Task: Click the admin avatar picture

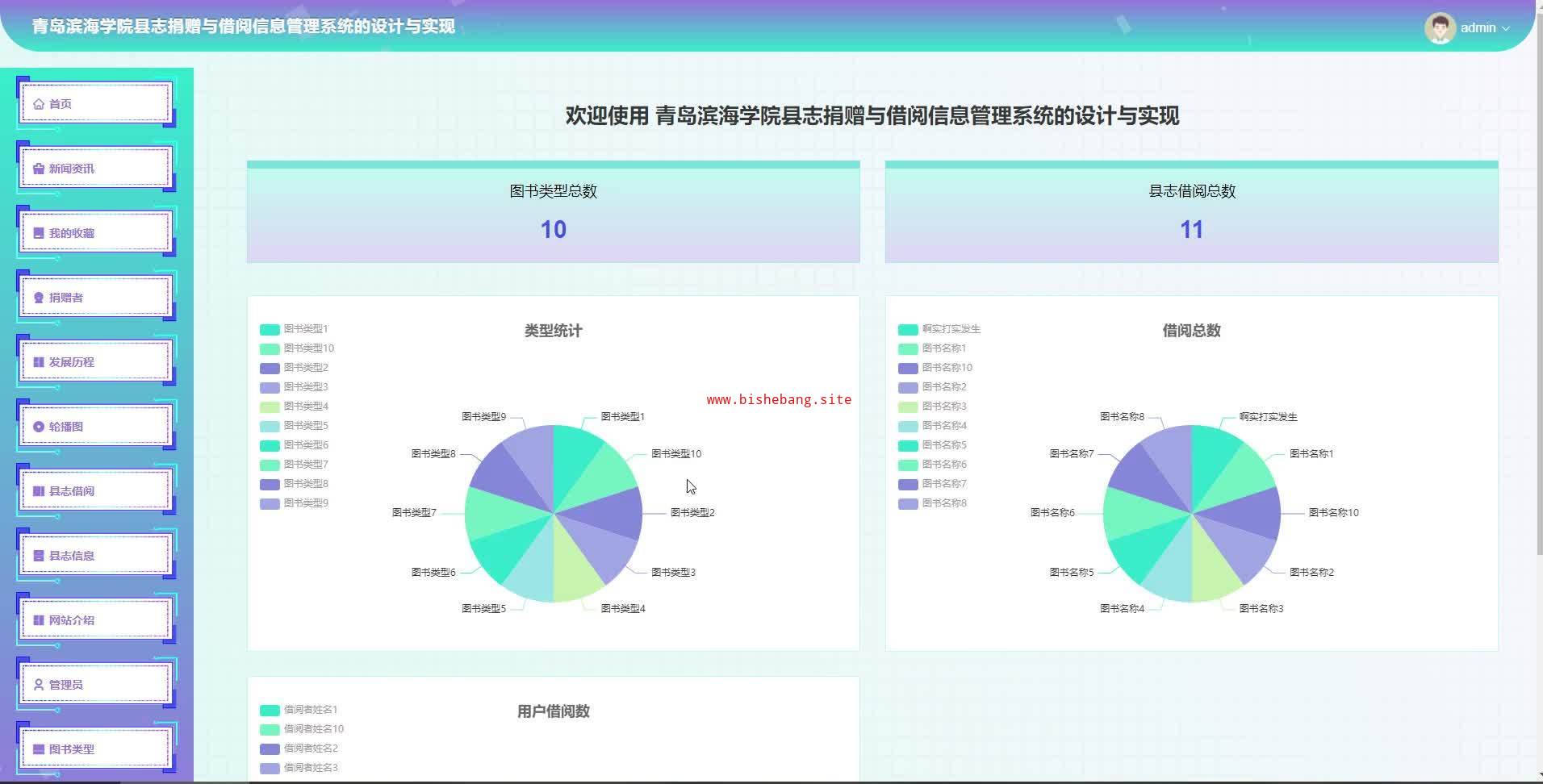Action: (1440, 28)
